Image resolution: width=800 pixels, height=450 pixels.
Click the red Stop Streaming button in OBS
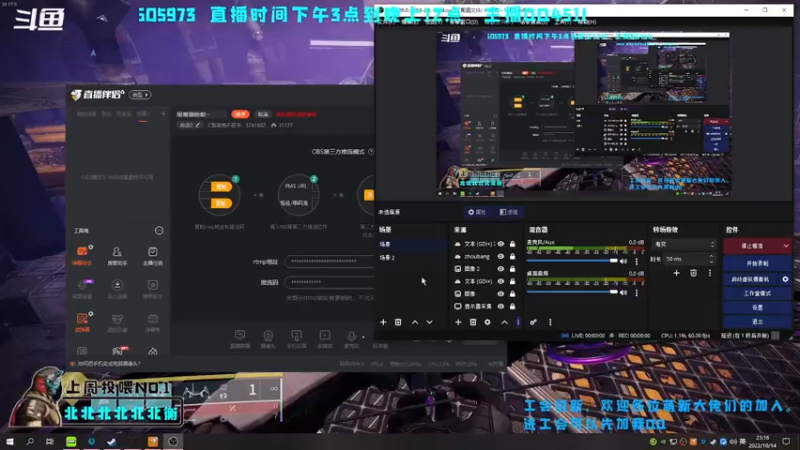[x=752, y=246]
